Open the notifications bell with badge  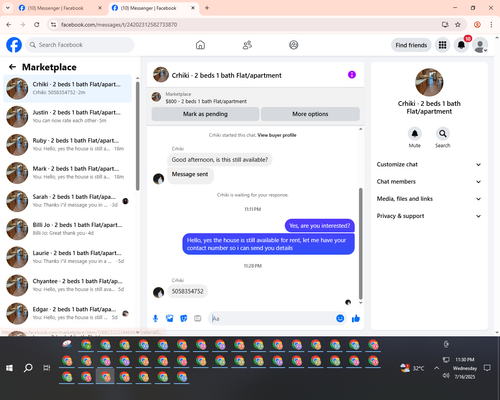point(461,45)
